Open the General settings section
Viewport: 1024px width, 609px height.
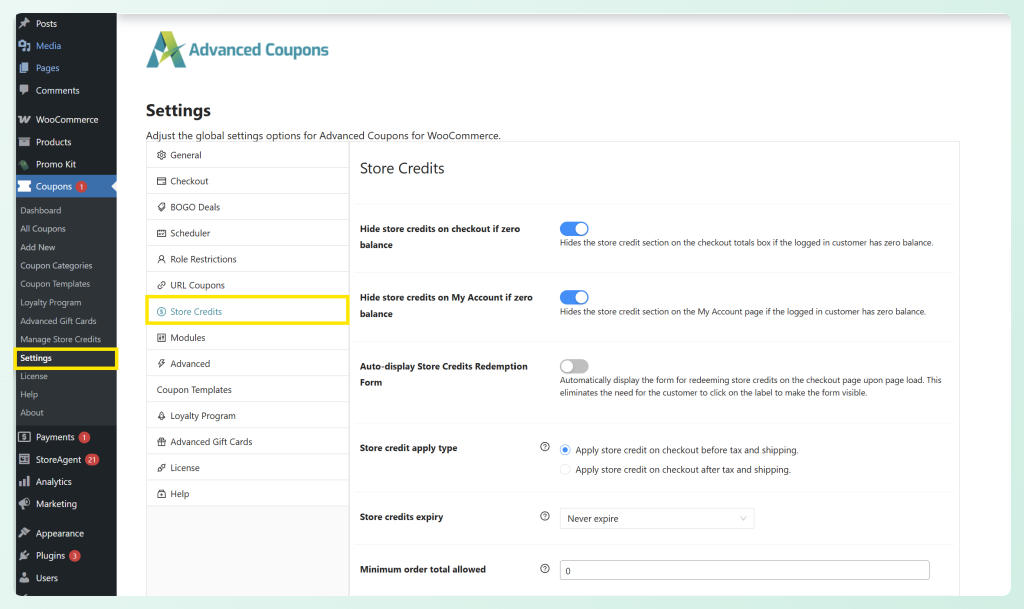(x=160, y=155)
